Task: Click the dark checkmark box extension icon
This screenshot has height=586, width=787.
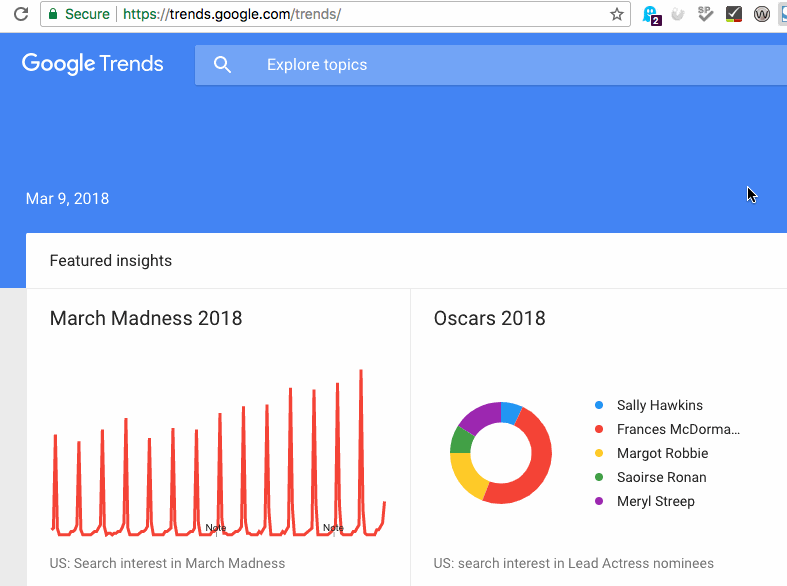Action: [x=734, y=15]
